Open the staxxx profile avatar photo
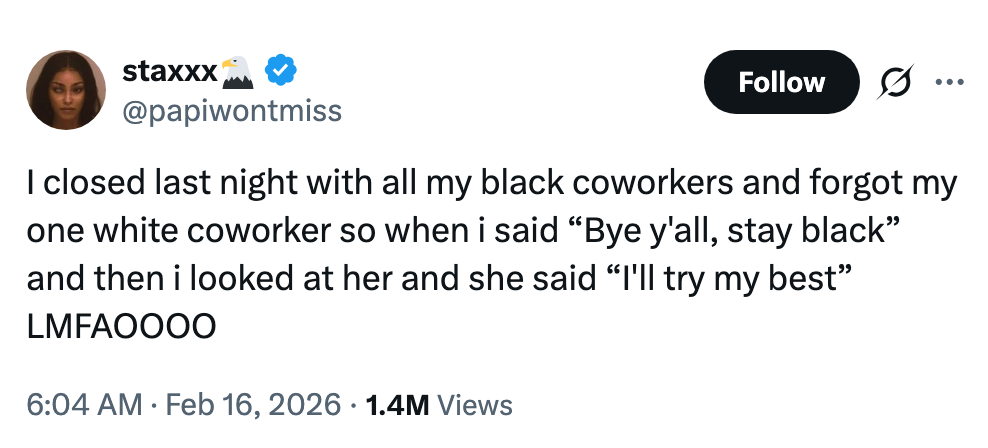This screenshot has height=448, width=988. click(x=66, y=91)
